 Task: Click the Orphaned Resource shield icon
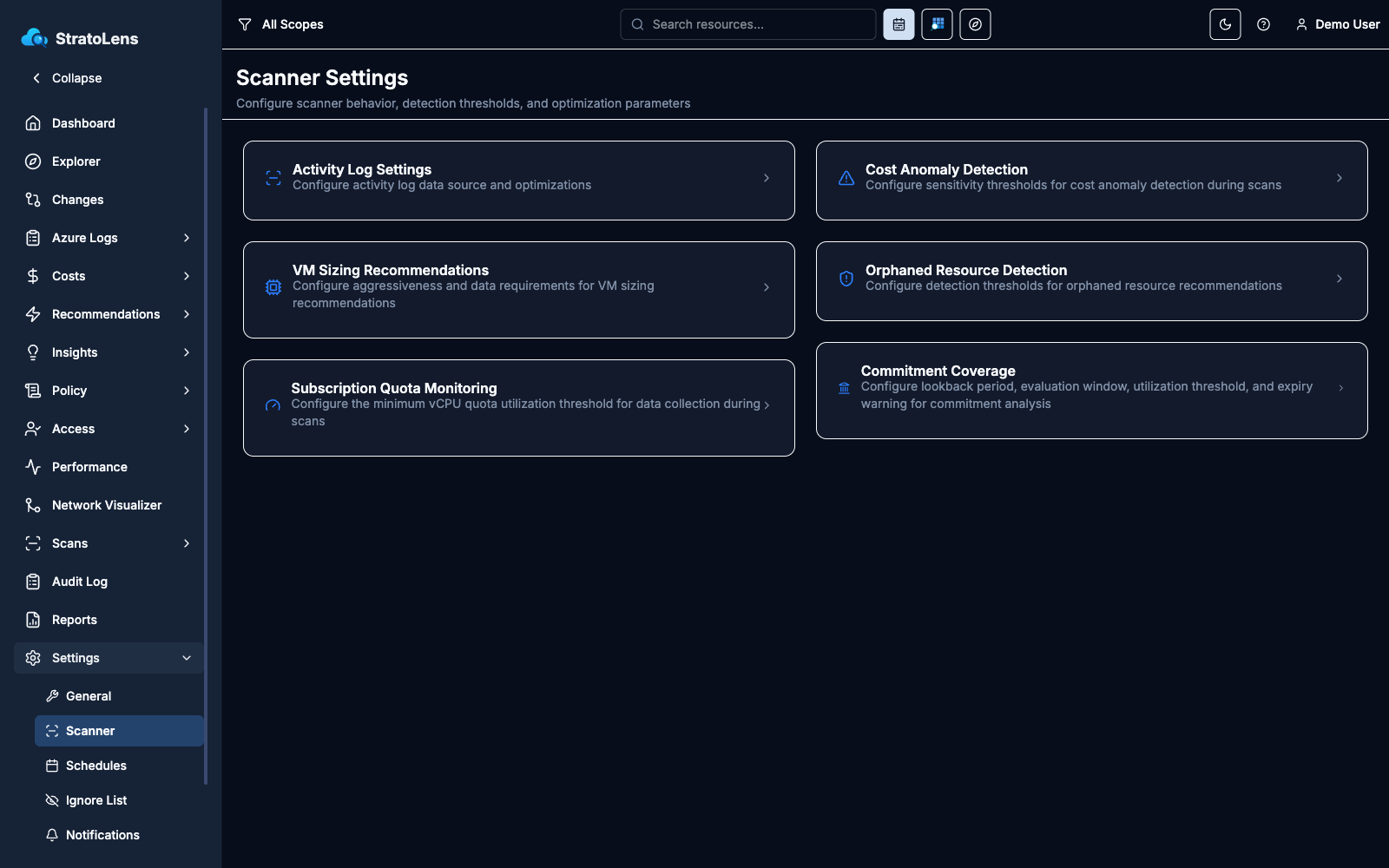click(846, 279)
